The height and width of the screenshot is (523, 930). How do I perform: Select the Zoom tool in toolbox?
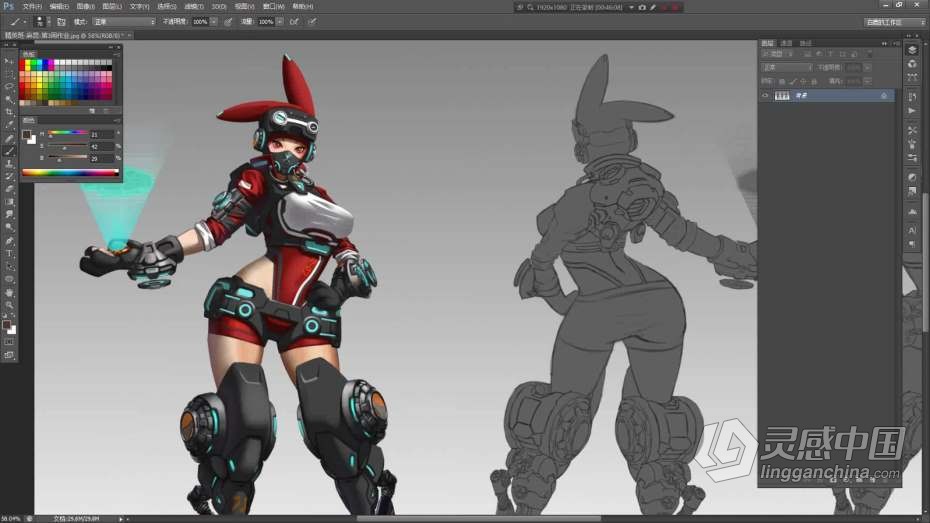[9, 305]
